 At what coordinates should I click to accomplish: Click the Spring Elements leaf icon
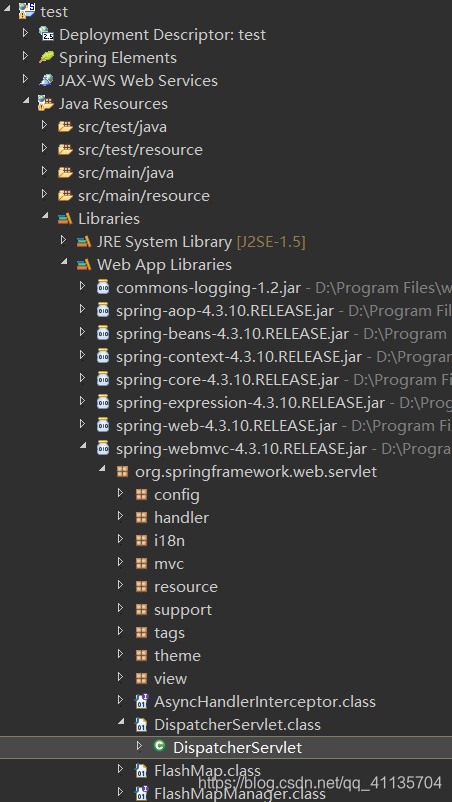coord(46,57)
